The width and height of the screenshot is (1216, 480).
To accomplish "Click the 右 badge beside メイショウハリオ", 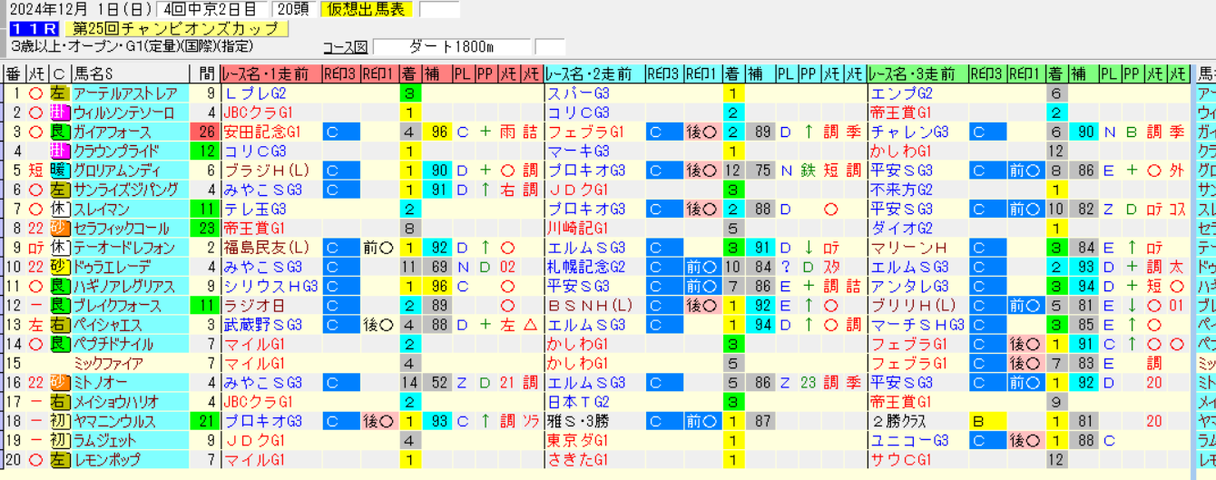I will tap(58, 400).
